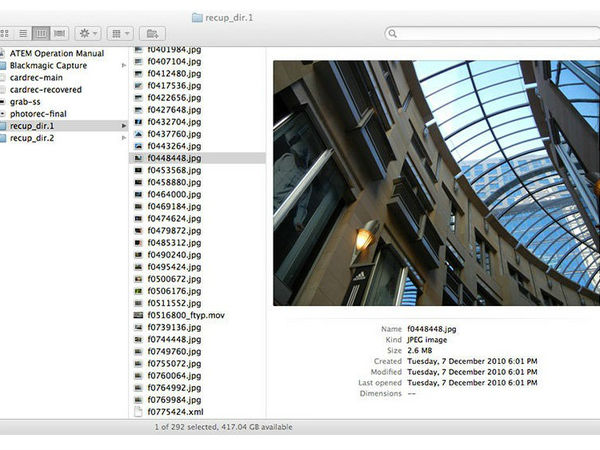Expand recup_dir.2 folder arrow
This screenshot has width=600, height=450.
(124, 139)
